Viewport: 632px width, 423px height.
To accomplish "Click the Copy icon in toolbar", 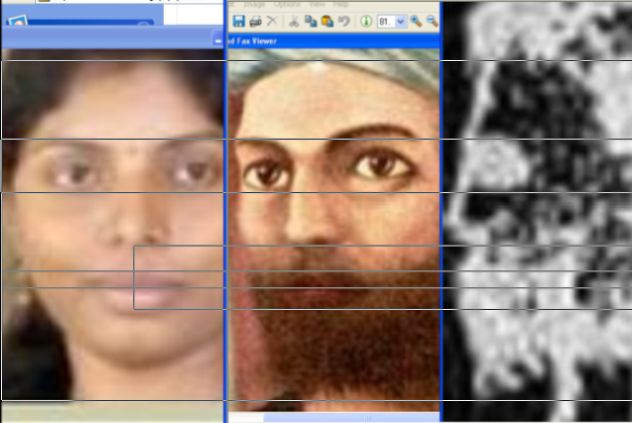I will 310,21.
